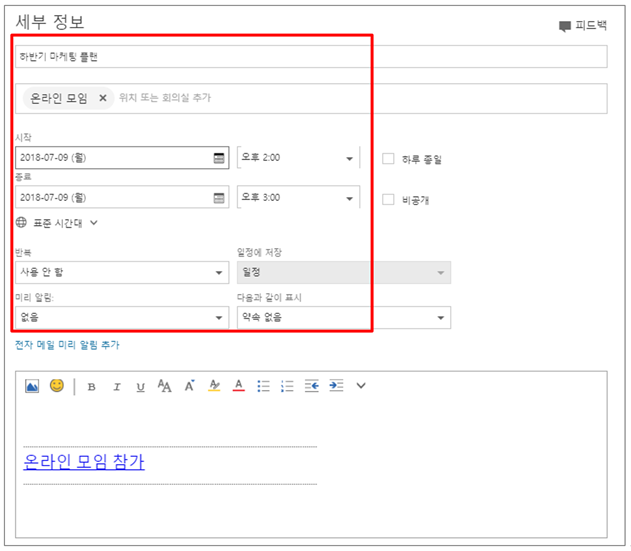The width and height of the screenshot is (631, 551).
Task: Insert a numbered list
Action: [x=288, y=386]
